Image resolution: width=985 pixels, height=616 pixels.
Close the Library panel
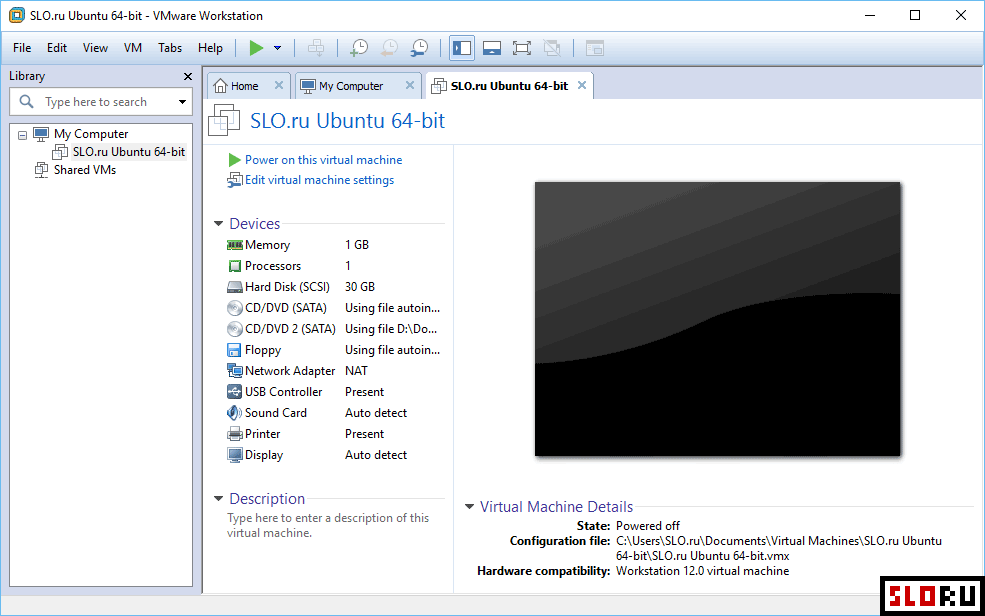pyautogui.click(x=187, y=76)
